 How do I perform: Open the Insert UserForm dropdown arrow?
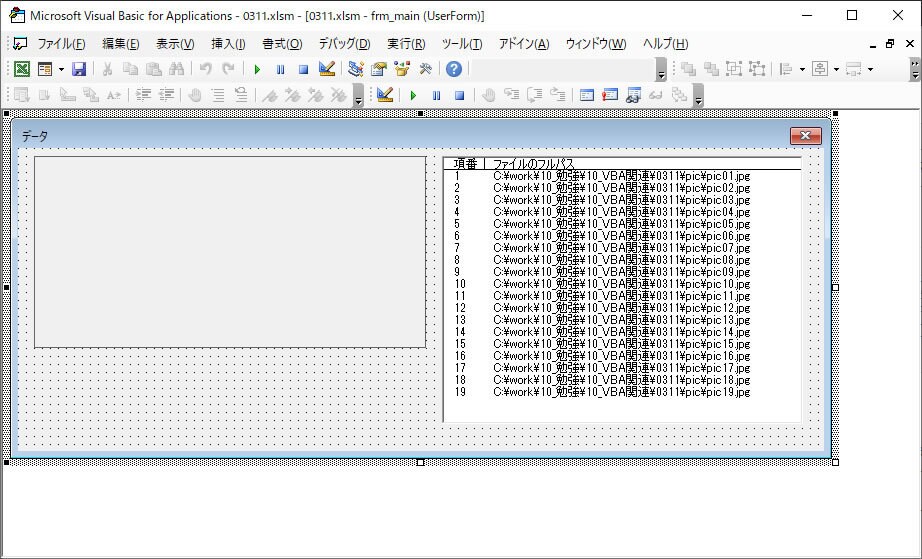click(61, 69)
